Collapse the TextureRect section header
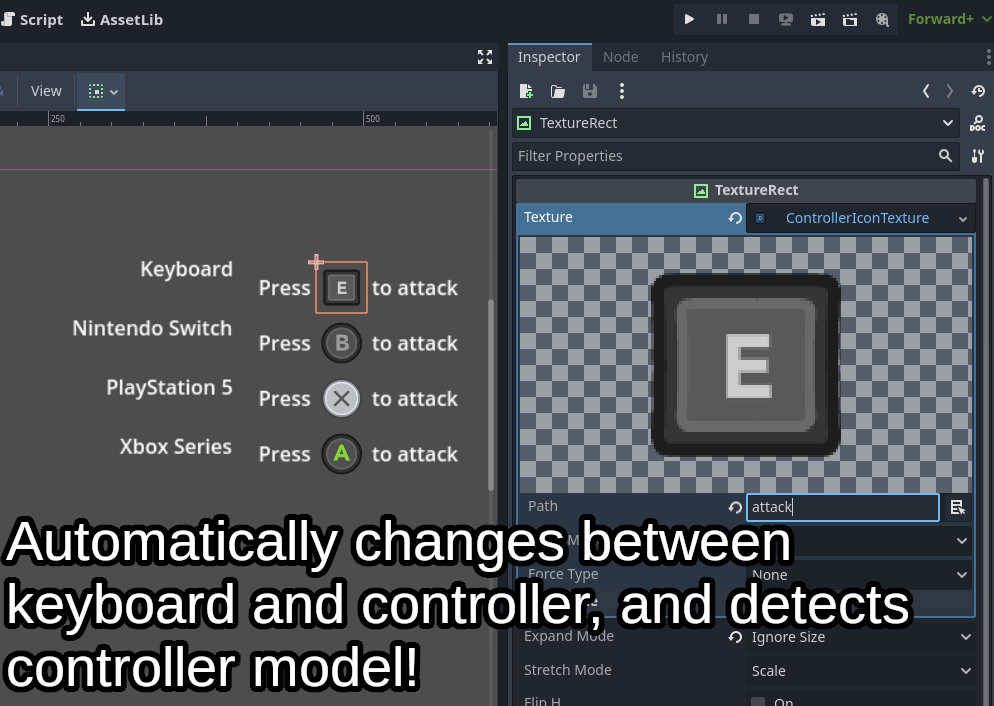 746,190
